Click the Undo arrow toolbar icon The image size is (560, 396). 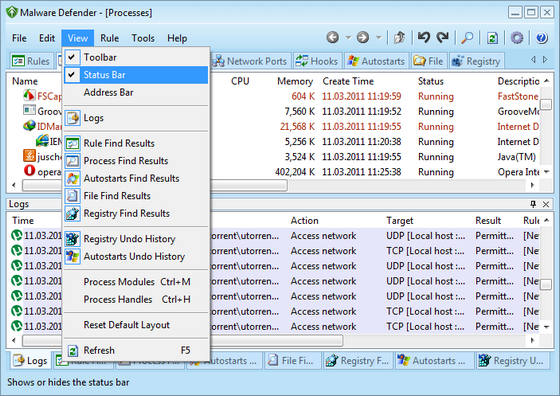(x=424, y=37)
